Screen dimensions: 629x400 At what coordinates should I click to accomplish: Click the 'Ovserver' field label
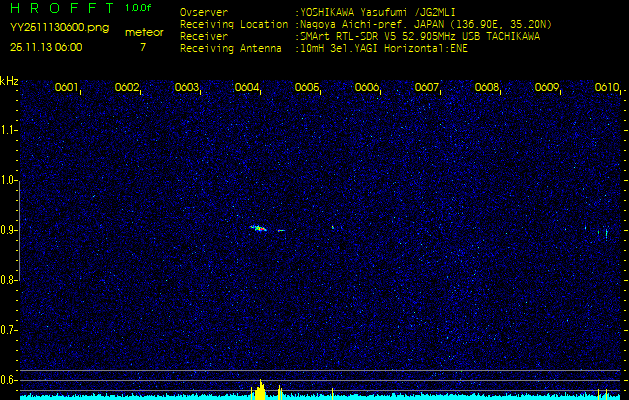click(204, 12)
